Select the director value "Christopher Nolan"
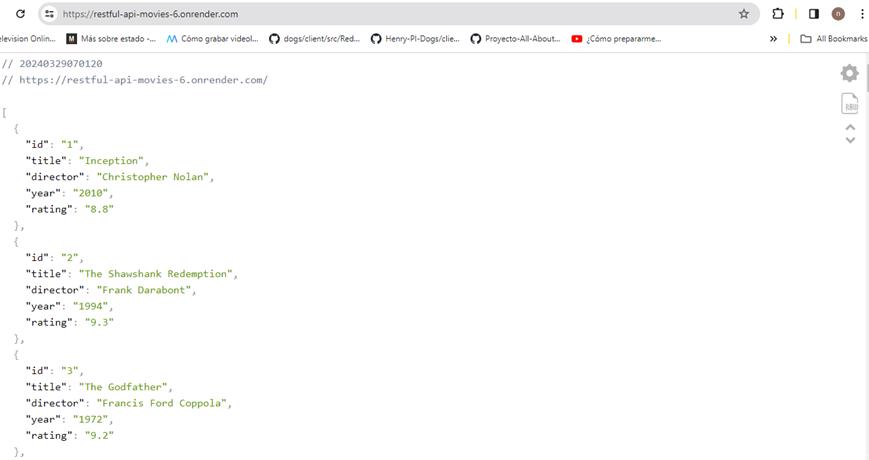The height and width of the screenshot is (460, 869). pyautogui.click(x=153, y=177)
